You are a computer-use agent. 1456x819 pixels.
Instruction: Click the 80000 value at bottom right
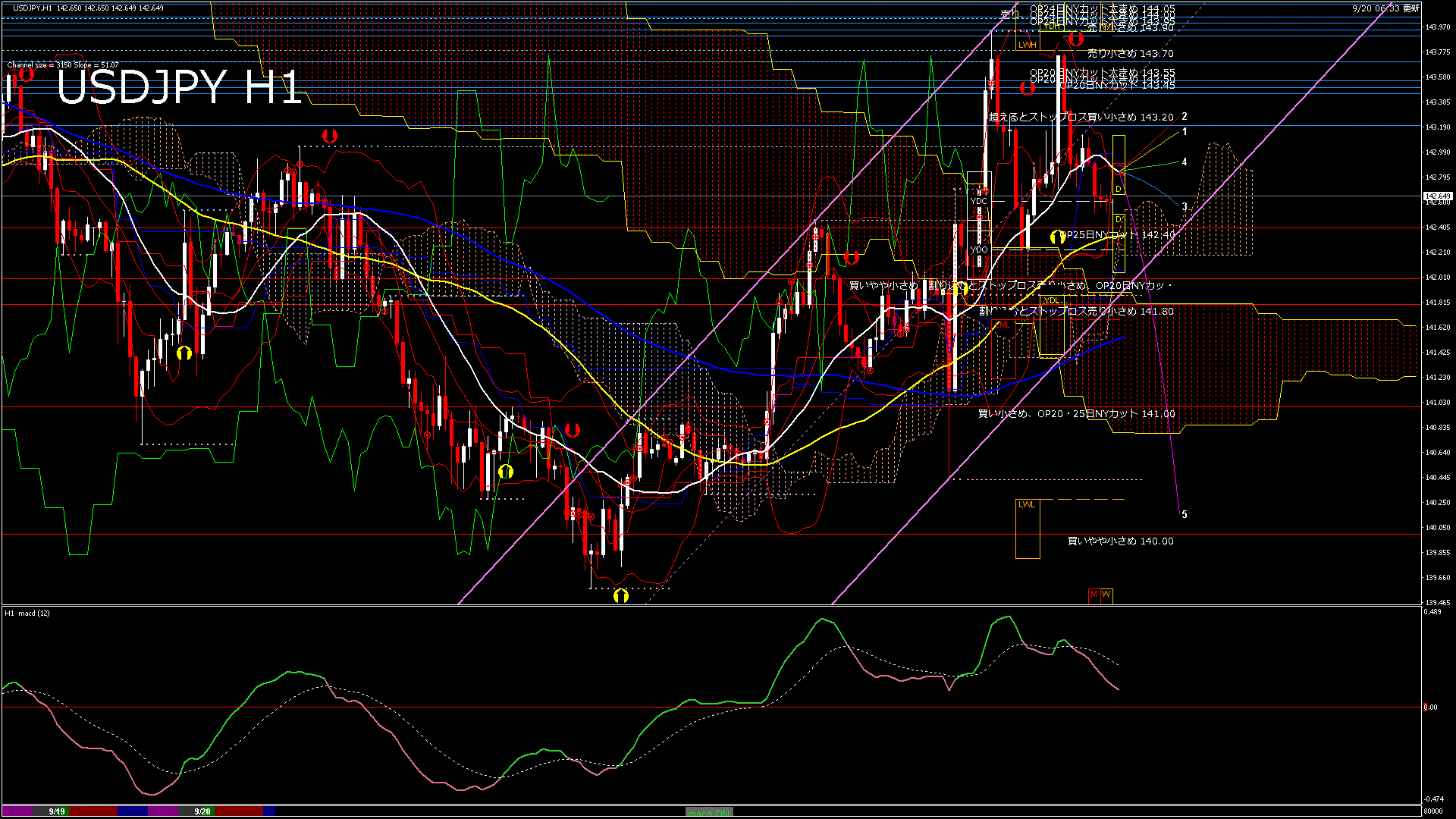1433,811
